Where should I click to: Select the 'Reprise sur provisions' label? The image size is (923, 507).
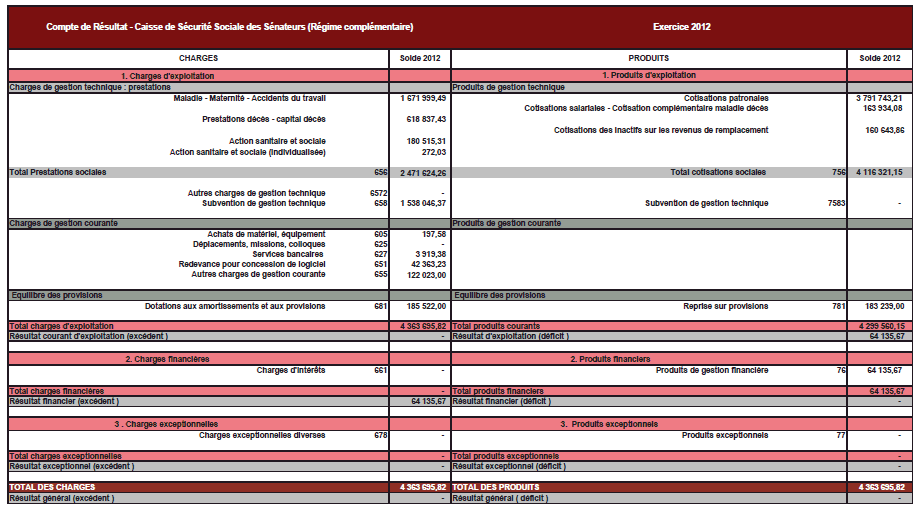click(726, 305)
